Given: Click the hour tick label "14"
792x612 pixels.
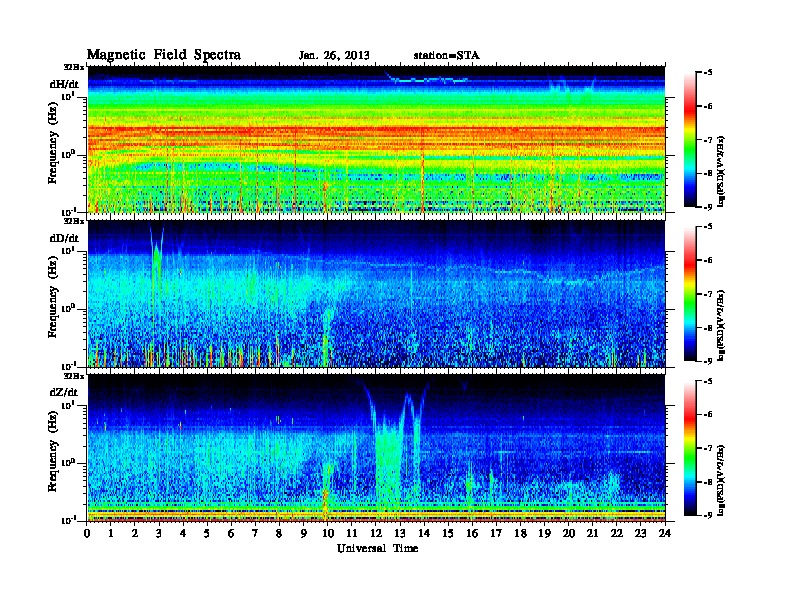Looking at the screenshot, I should [424, 534].
